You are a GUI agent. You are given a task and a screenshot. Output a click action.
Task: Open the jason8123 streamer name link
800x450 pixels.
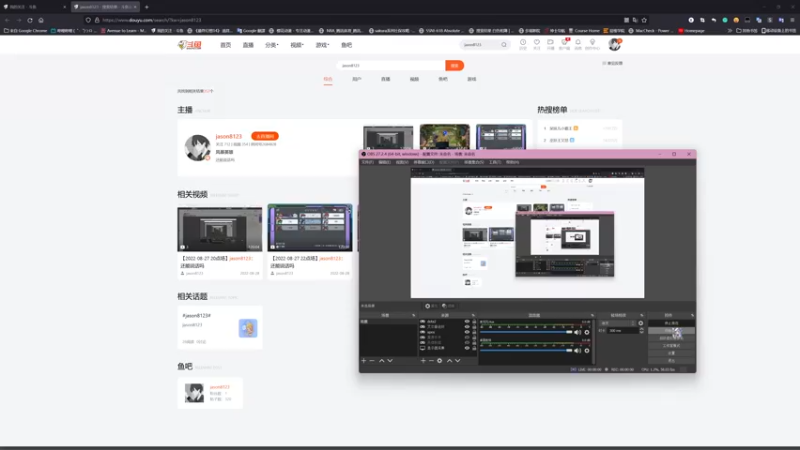(229, 136)
